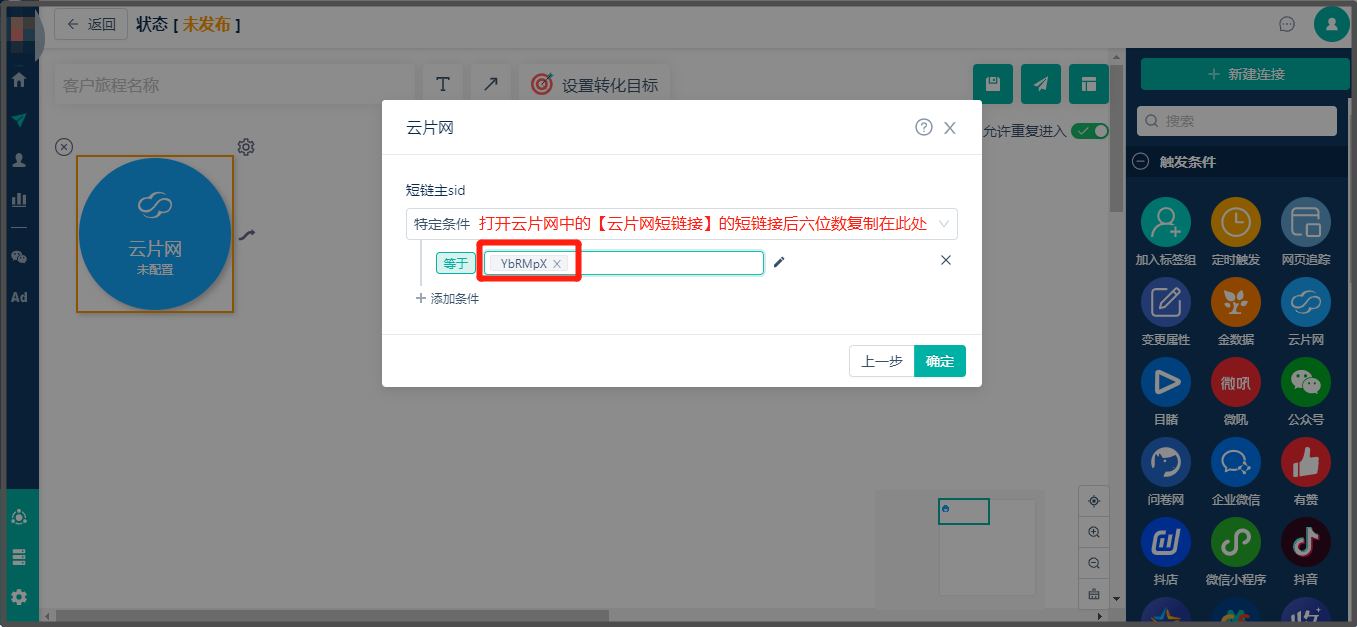Open the chat message bubble icon
The height and width of the screenshot is (627, 1357).
(1287, 24)
